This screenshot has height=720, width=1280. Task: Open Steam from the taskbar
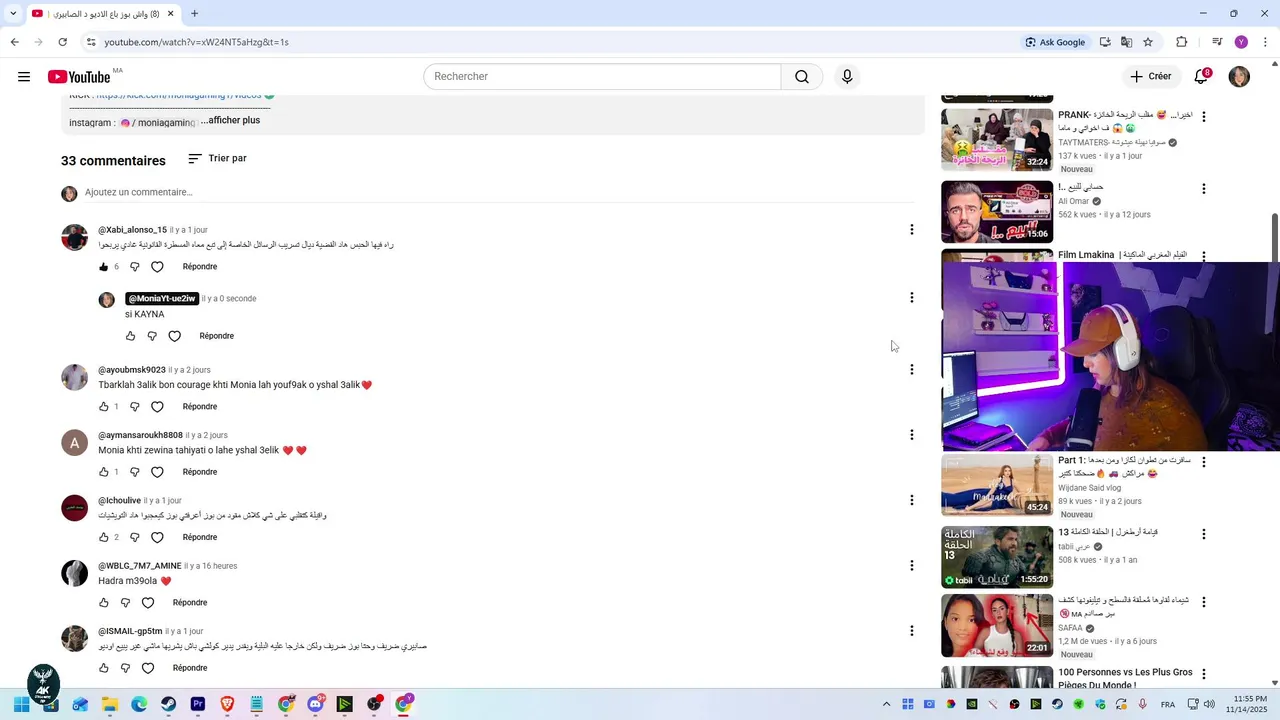tap(168, 704)
